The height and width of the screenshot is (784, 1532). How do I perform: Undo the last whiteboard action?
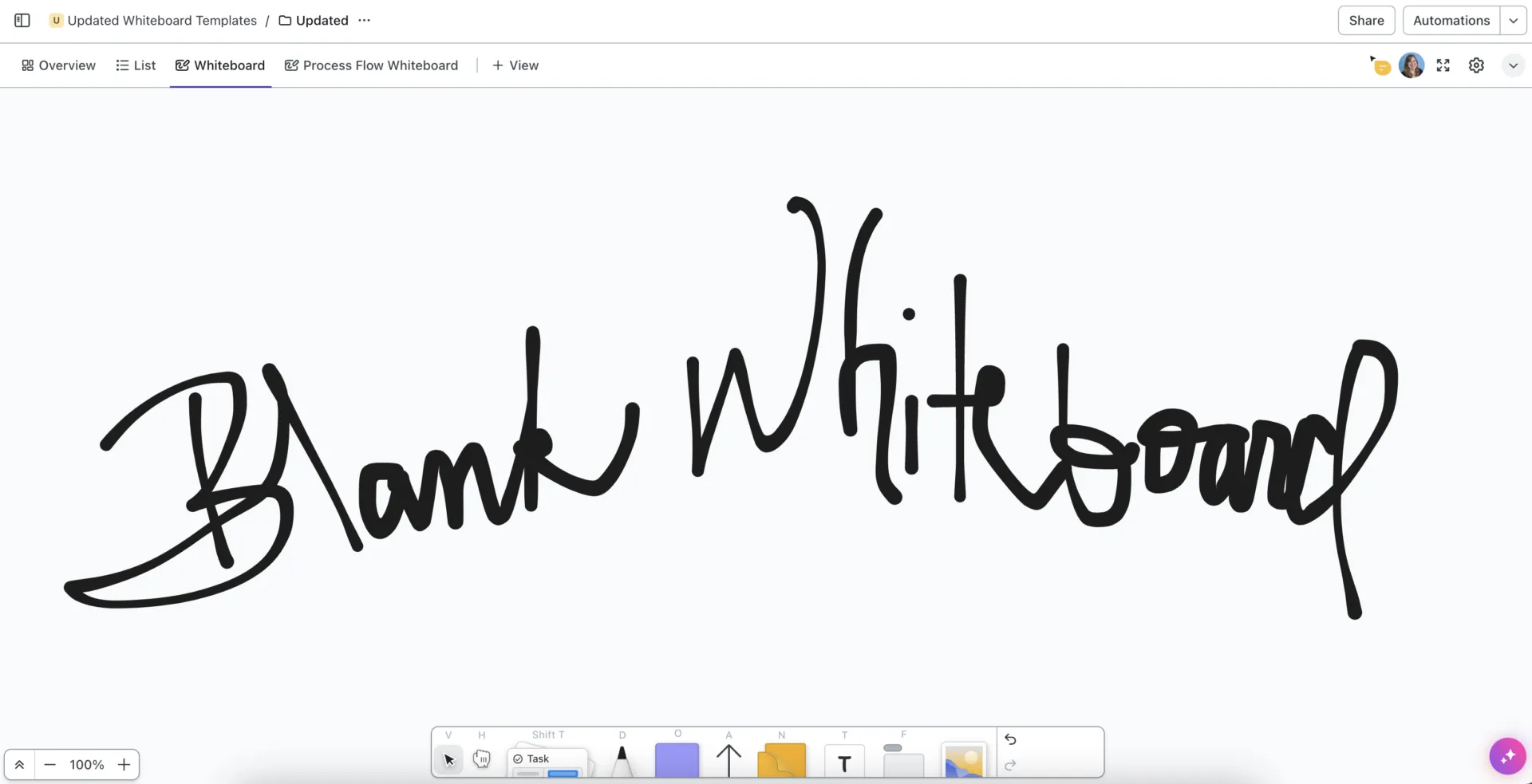point(1010,739)
